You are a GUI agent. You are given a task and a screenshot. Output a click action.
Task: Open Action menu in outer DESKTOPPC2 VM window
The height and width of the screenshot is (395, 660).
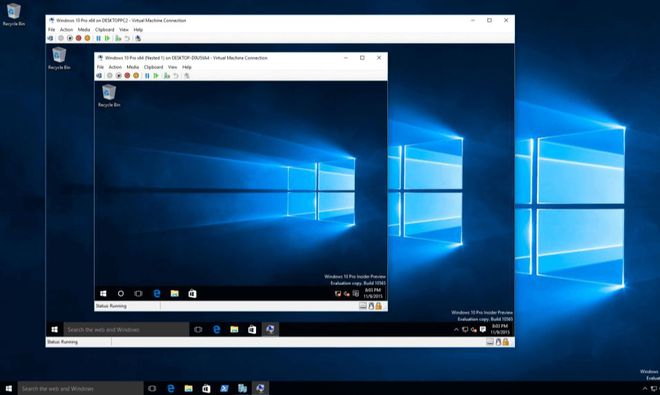(66, 29)
